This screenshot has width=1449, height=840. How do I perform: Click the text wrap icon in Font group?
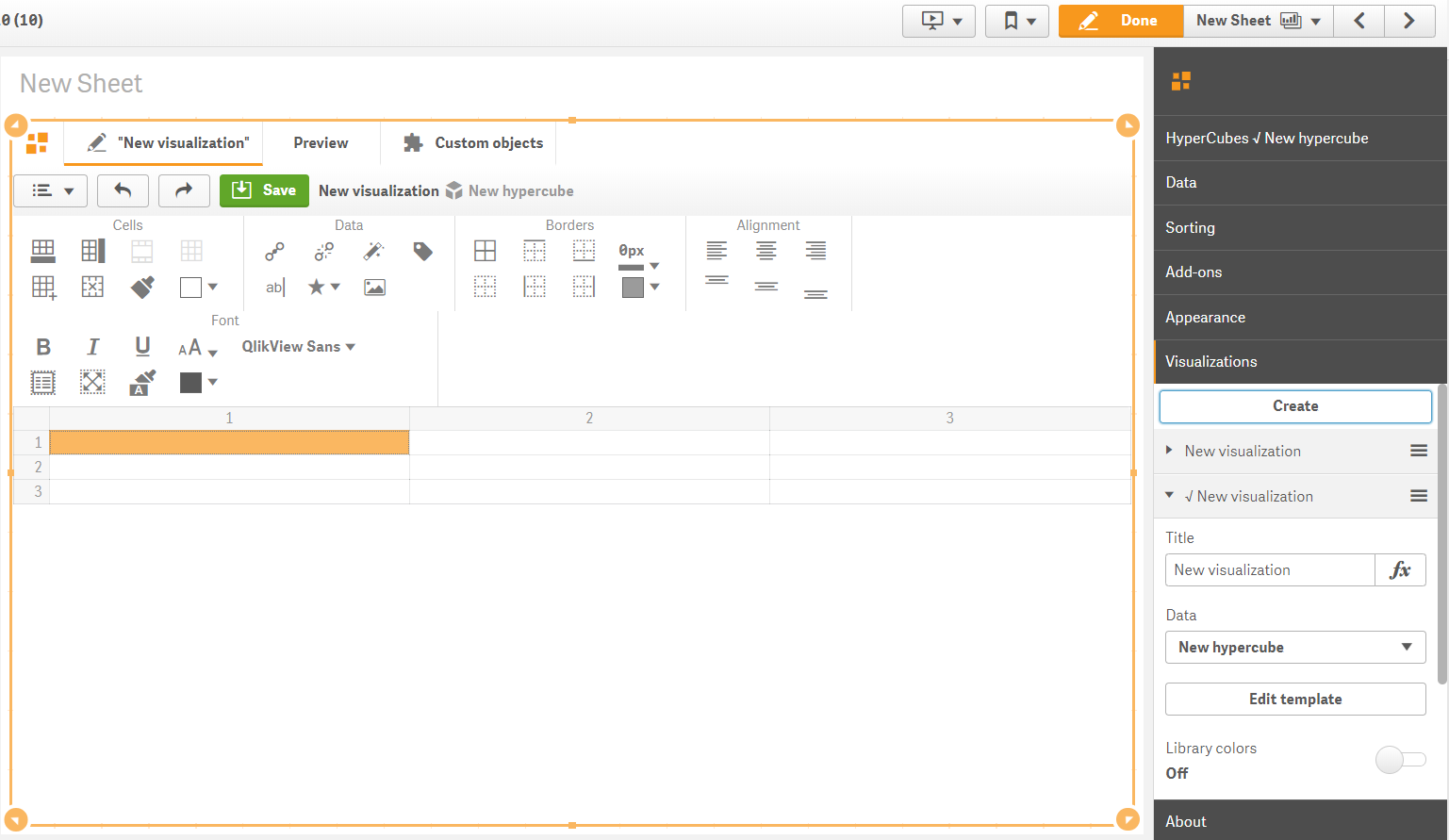pos(43,382)
